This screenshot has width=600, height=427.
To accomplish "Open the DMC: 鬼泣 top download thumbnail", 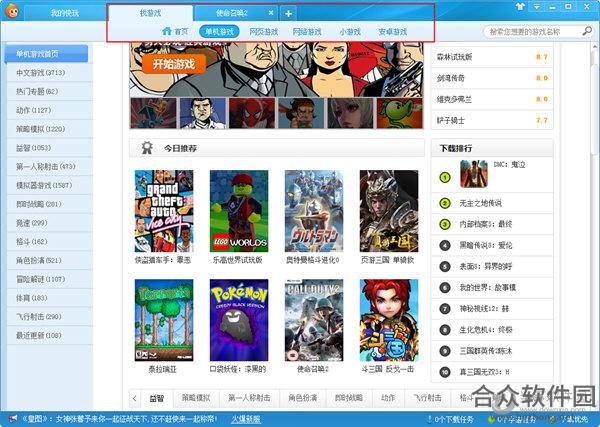I will click(x=474, y=174).
